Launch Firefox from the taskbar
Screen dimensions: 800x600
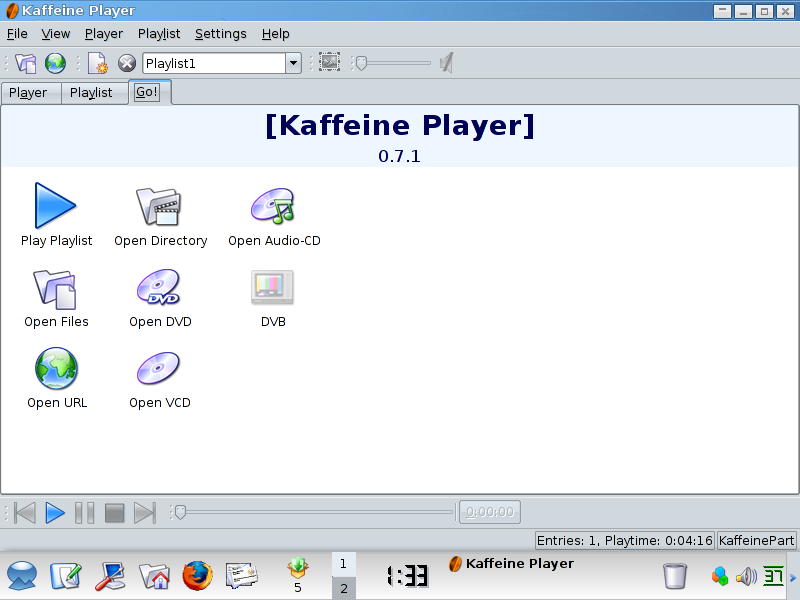[198, 576]
